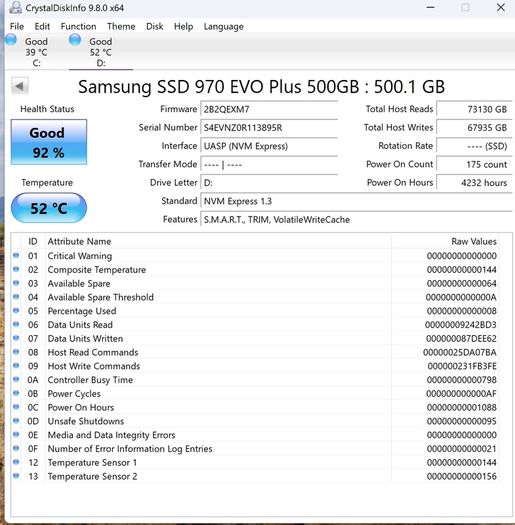Viewport: 515px width, 525px height.
Task: Select the Media and Data Integrity Errors row
Action: point(255,435)
